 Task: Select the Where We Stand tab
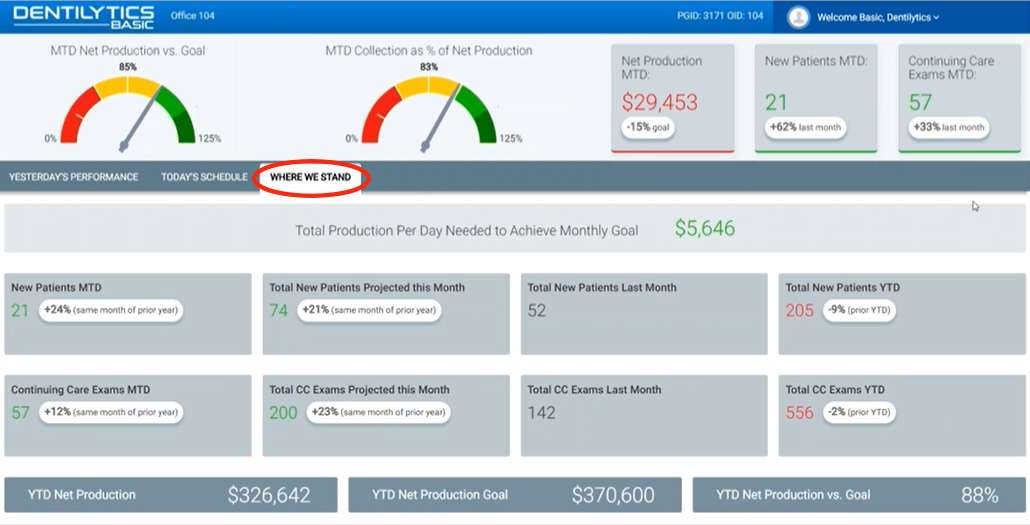click(x=310, y=177)
